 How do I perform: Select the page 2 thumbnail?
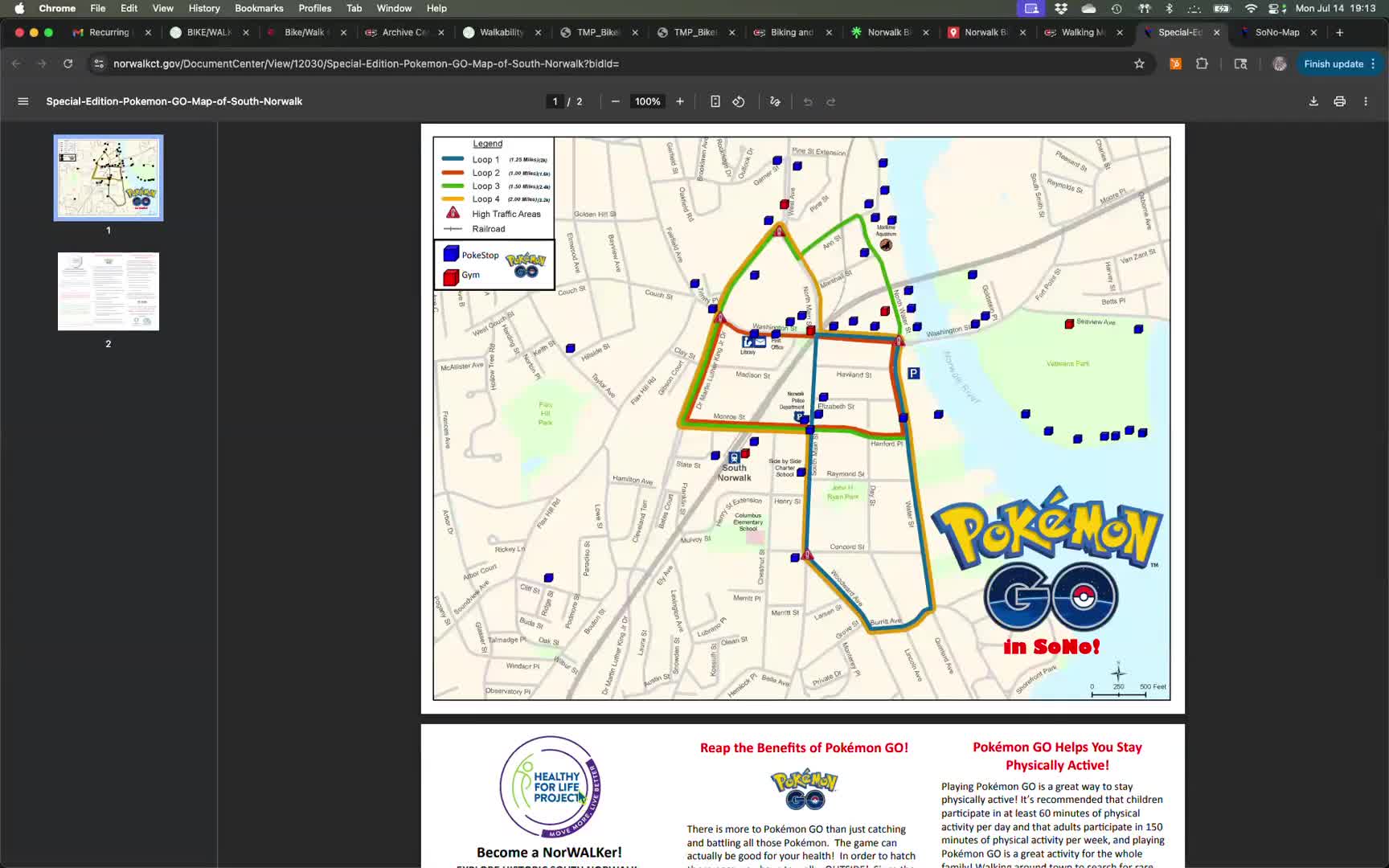[109, 291]
